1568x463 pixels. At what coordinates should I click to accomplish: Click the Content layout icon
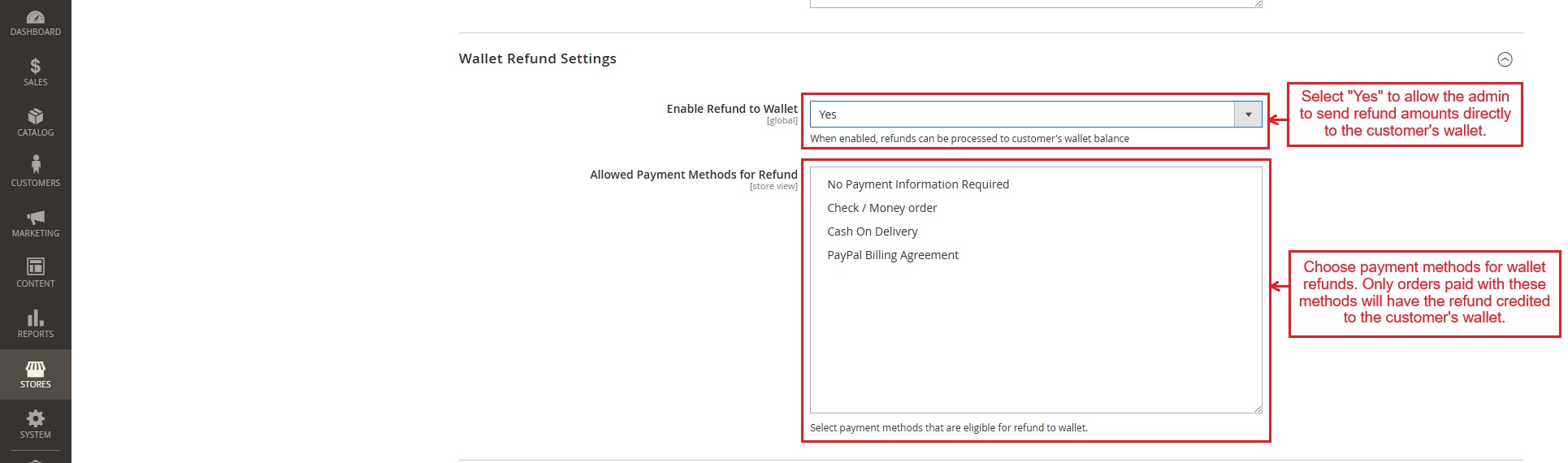tap(36, 266)
